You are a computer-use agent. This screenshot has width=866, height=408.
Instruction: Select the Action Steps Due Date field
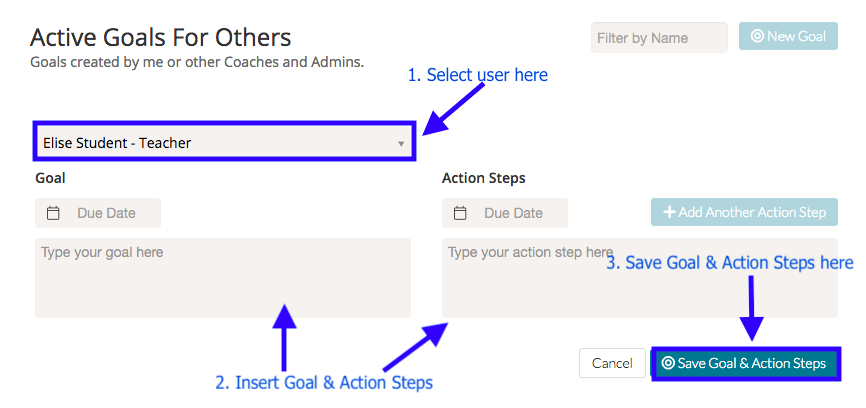tap(512, 213)
